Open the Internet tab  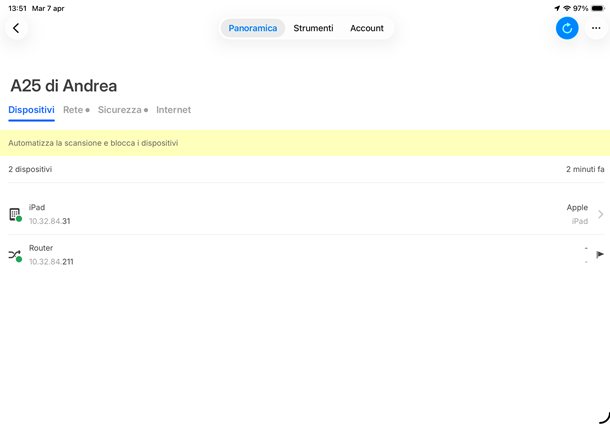click(x=174, y=110)
